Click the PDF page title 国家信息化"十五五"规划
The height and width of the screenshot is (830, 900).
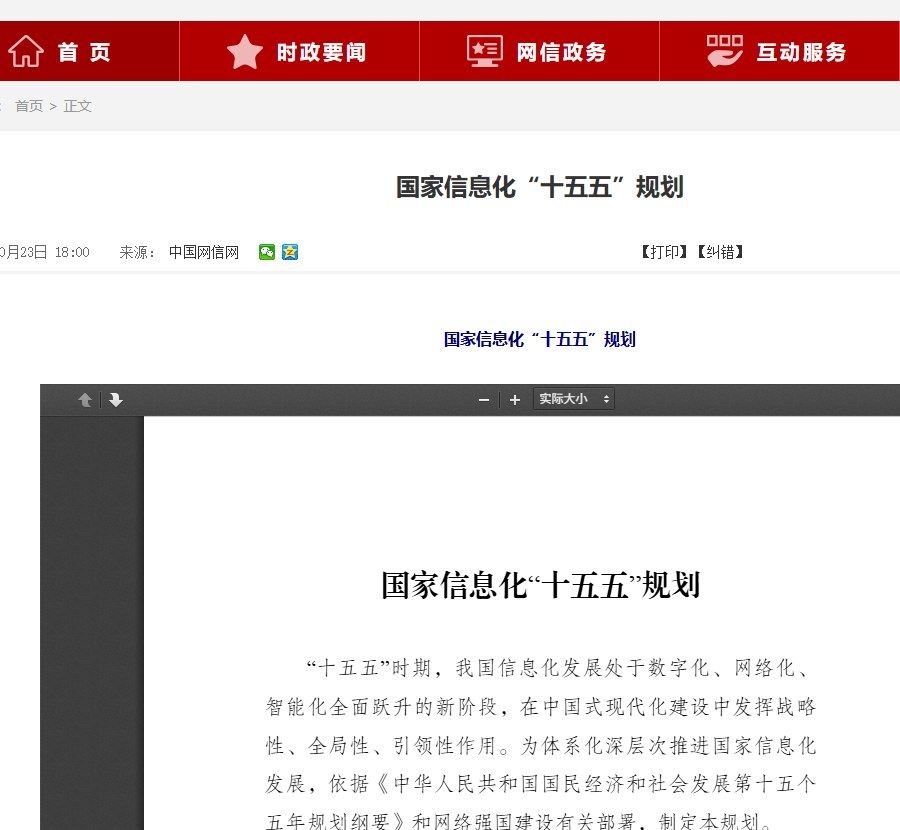pyautogui.click(x=541, y=585)
